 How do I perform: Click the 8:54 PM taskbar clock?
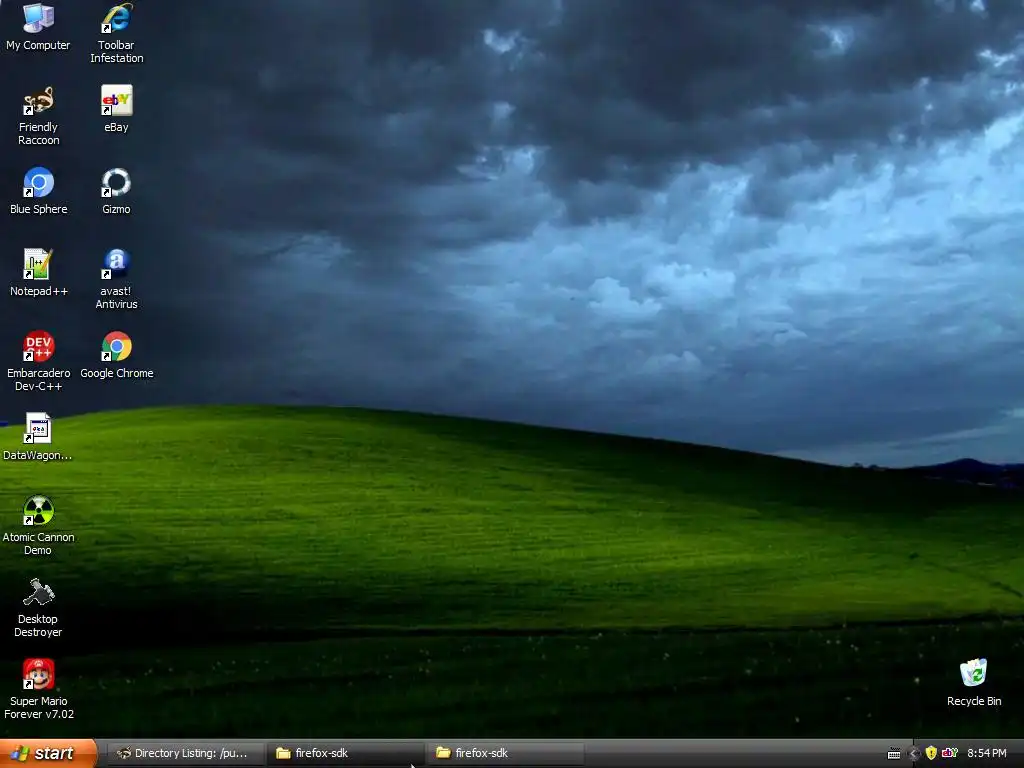coord(987,753)
